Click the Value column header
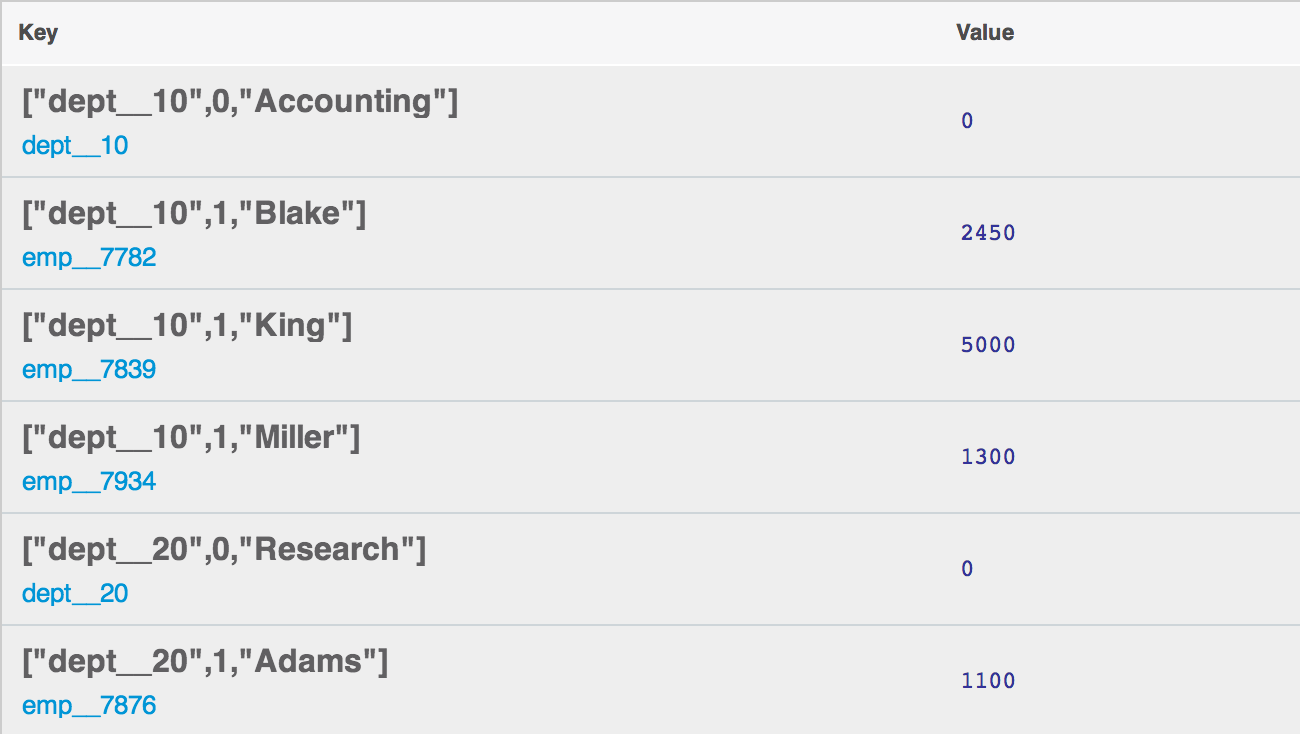 tap(985, 33)
